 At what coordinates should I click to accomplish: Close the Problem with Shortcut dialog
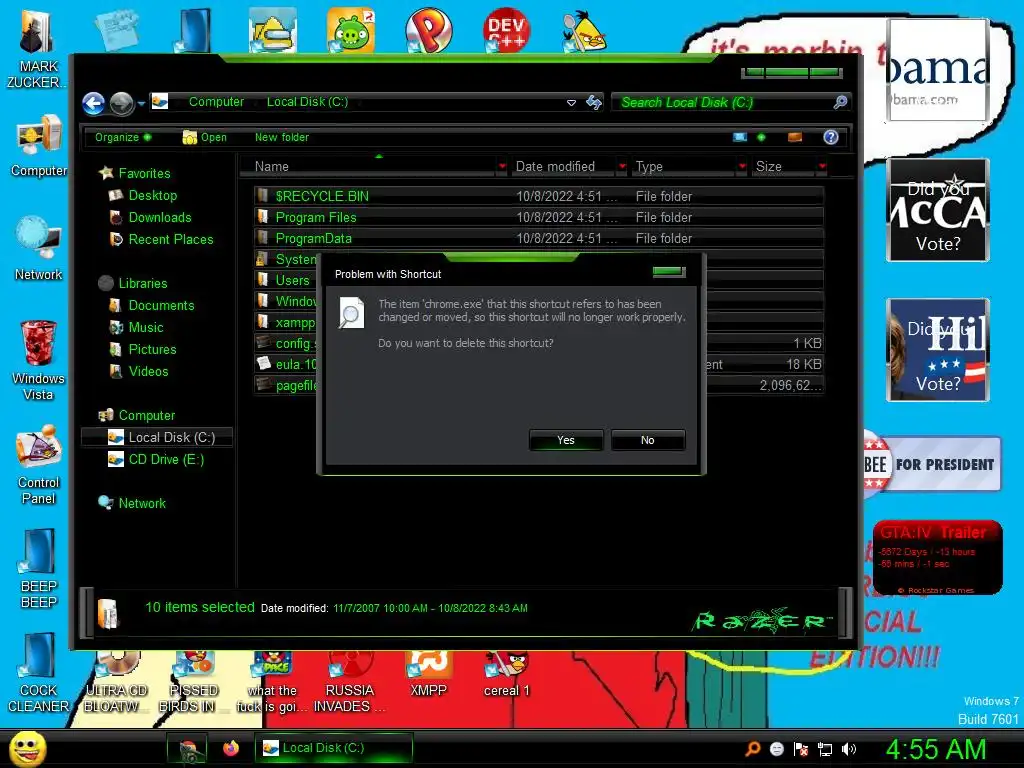click(x=668, y=272)
